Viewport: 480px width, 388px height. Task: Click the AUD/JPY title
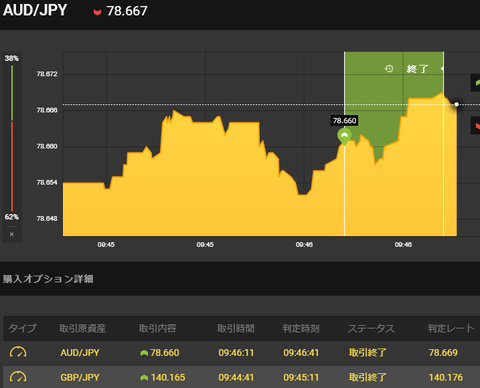tap(35, 10)
